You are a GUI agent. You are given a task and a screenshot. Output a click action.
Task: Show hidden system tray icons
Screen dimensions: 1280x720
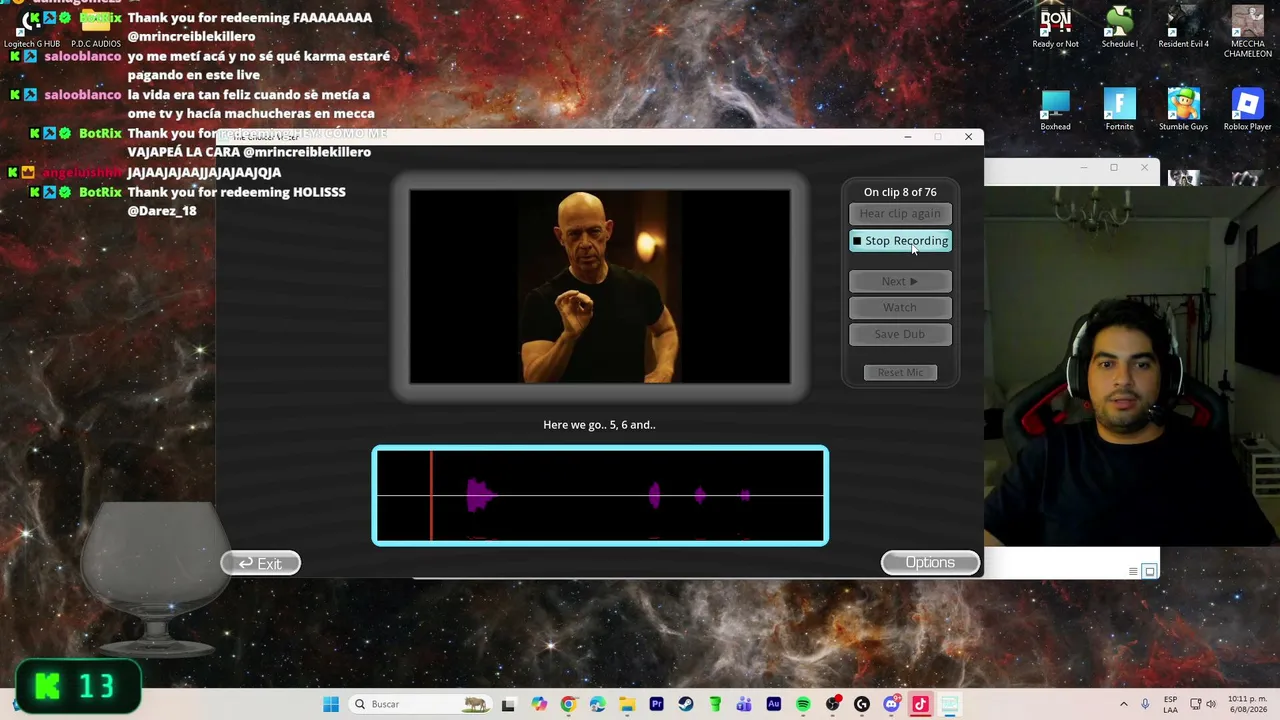pyautogui.click(x=1123, y=704)
